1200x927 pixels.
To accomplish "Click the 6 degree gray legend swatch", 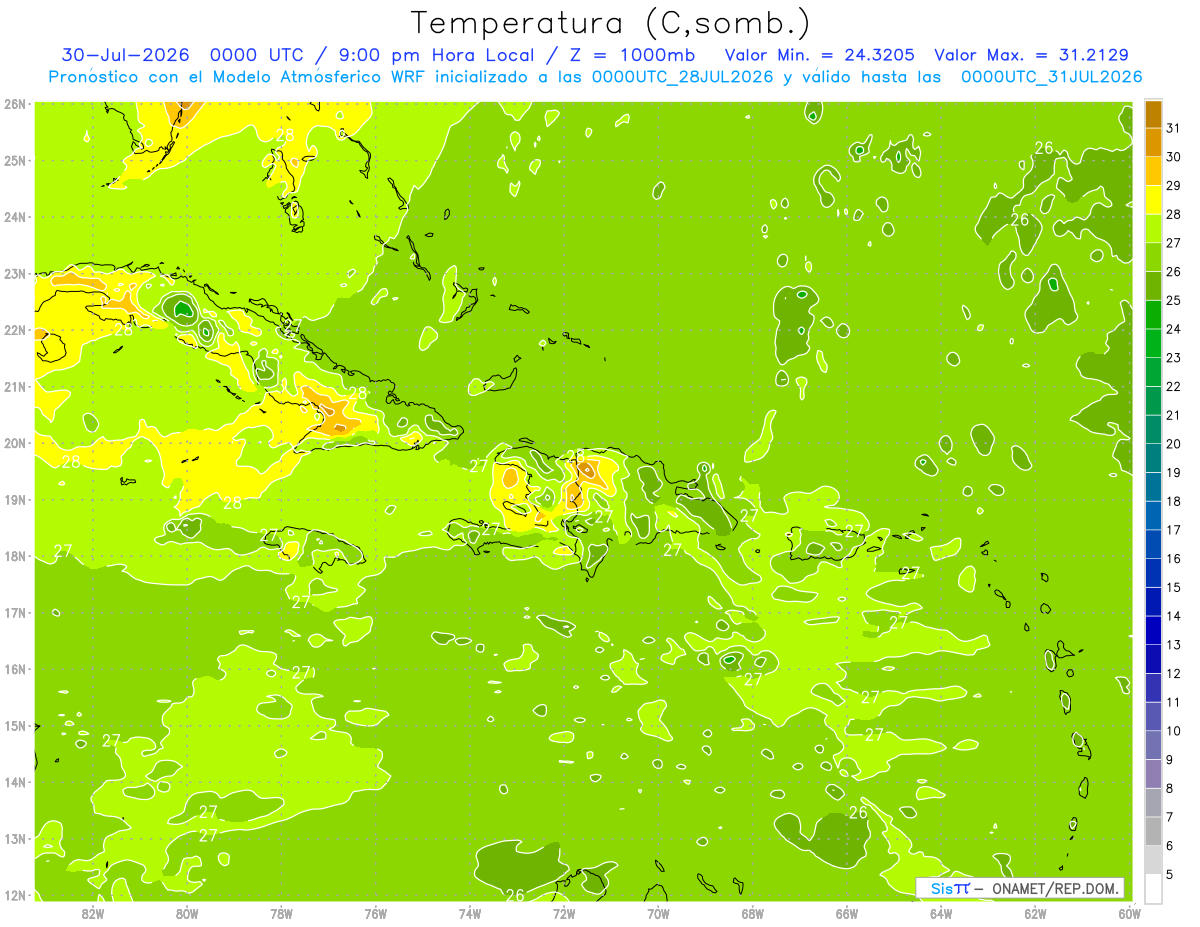I will [x=1153, y=831].
